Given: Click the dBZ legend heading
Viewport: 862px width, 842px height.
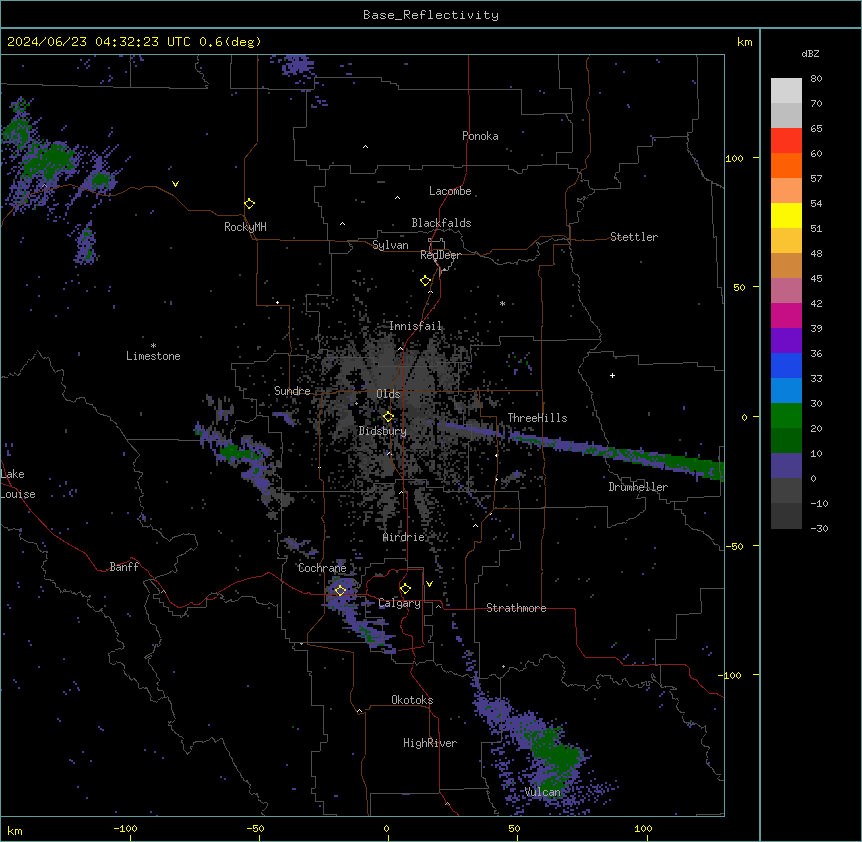Looking at the screenshot, I should pyautogui.click(x=810, y=53).
